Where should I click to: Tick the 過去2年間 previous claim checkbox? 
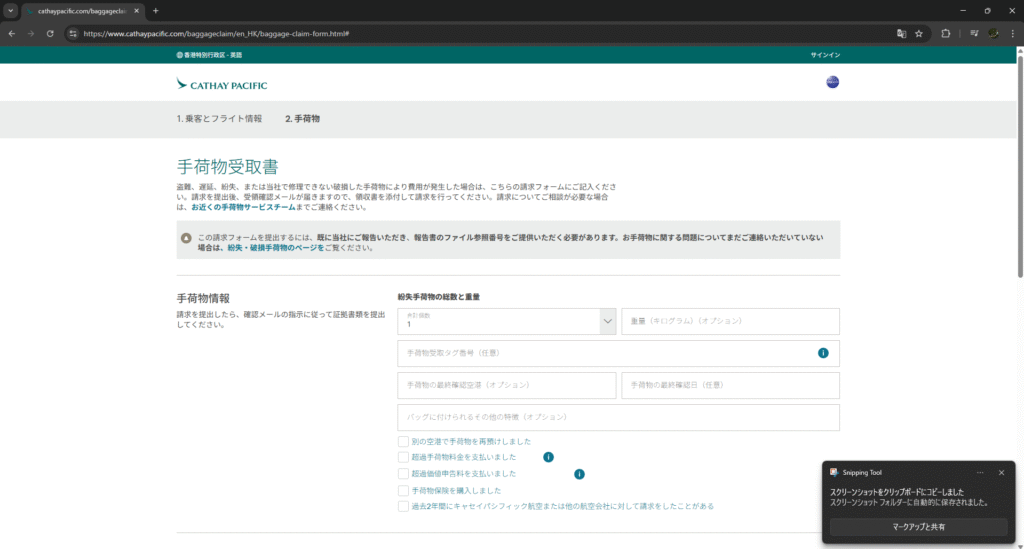tap(403, 506)
